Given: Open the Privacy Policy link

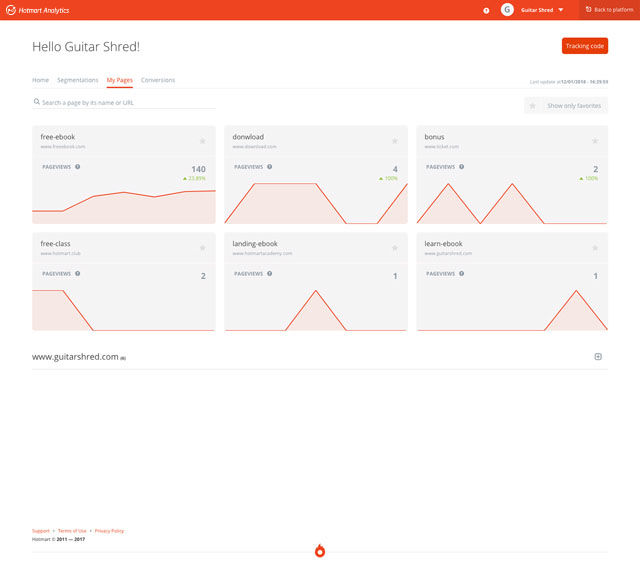Looking at the screenshot, I should click(x=109, y=531).
